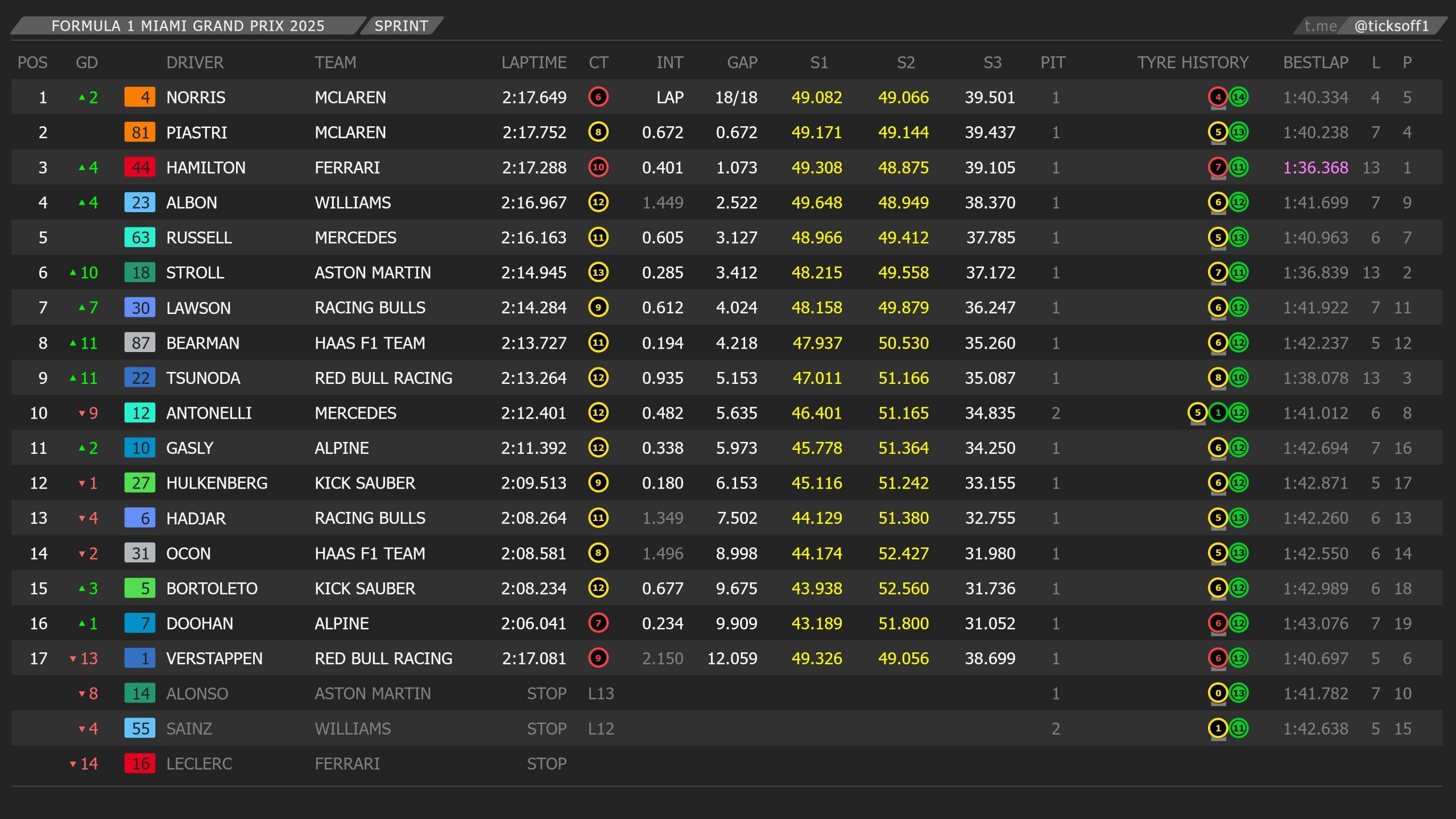The width and height of the screenshot is (1456, 819).
Task: Click Verstappen's gap value 12.059
Action: click(x=732, y=658)
